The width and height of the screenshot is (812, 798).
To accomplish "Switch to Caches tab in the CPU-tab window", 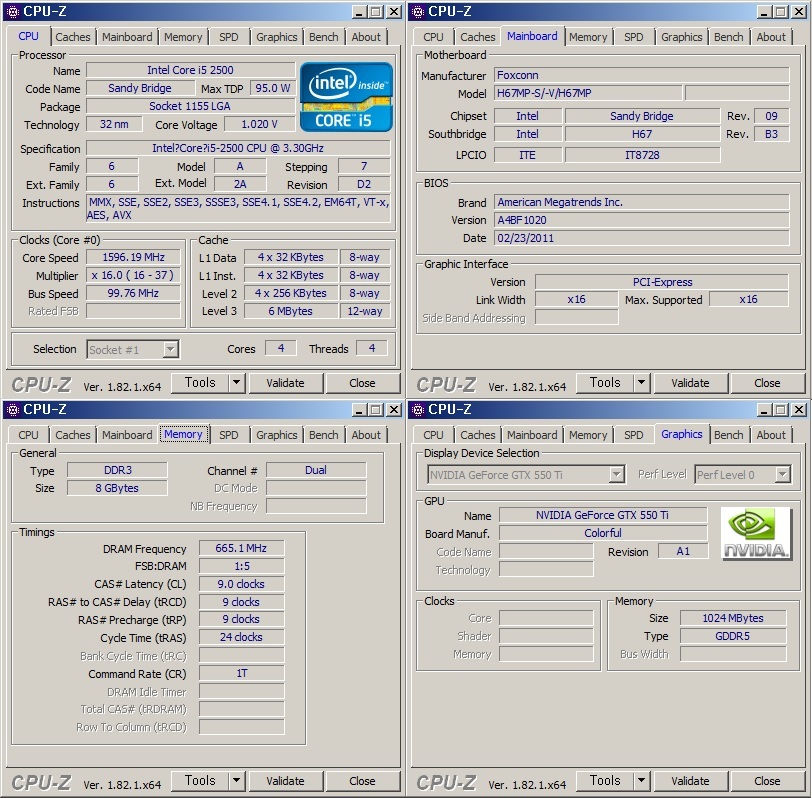I will [x=72, y=37].
